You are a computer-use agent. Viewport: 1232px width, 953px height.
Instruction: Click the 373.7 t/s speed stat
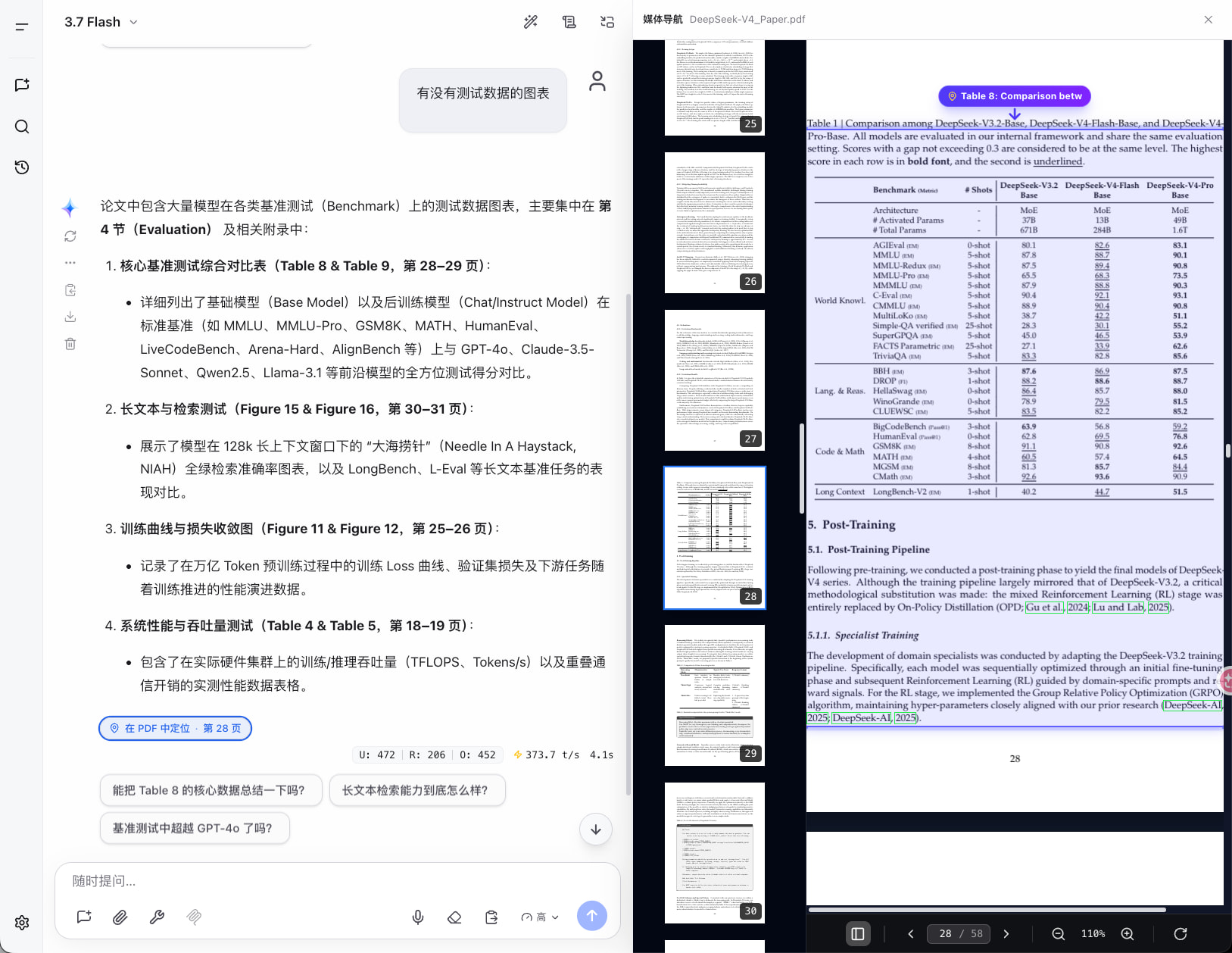pyautogui.click(x=547, y=755)
